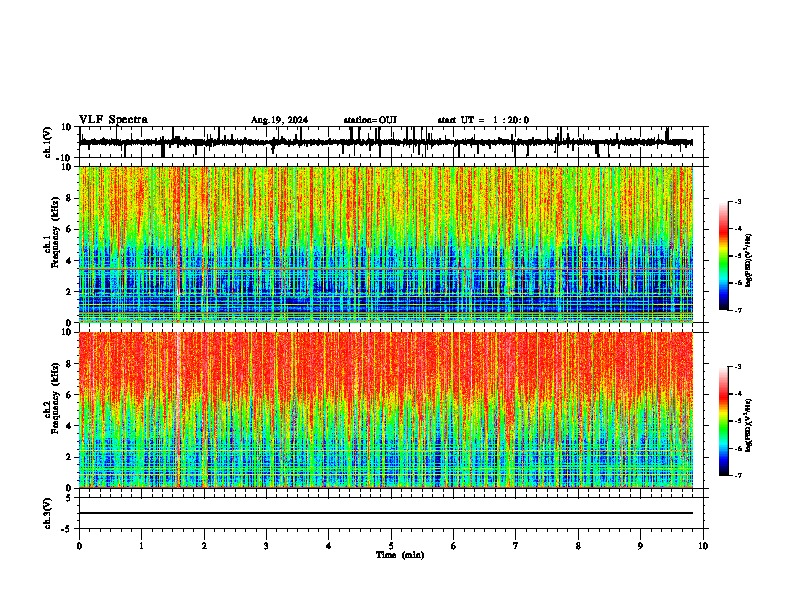
Task: Click inside the ch.2 spectrogram panel
Action: (x=386, y=410)
